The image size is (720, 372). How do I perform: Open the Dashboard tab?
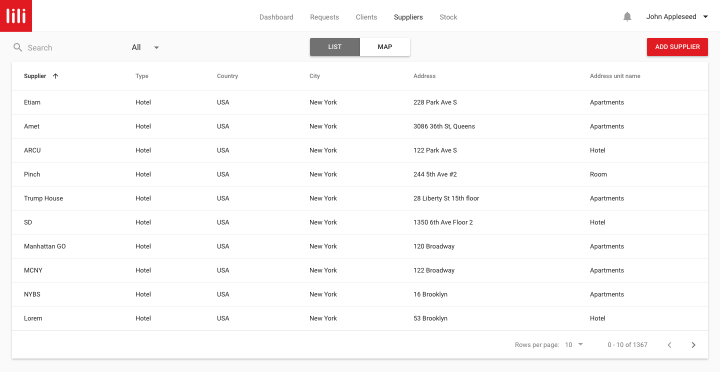(276, 17)
